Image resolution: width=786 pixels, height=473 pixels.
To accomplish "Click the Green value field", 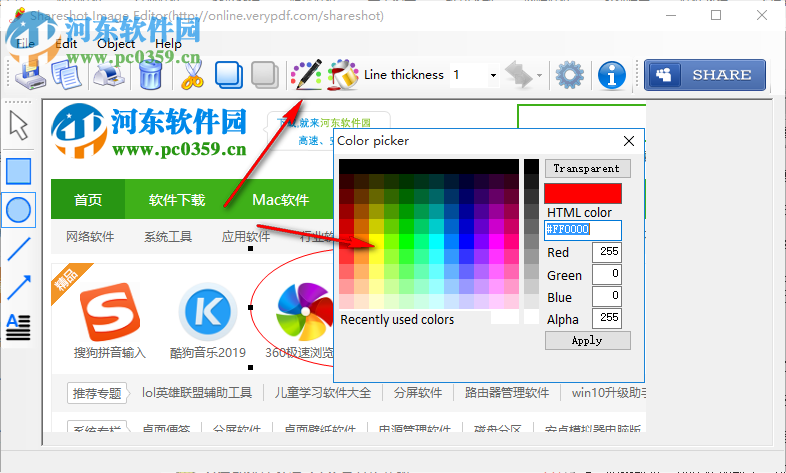I will pyautogui.click(x=607, y=274).
